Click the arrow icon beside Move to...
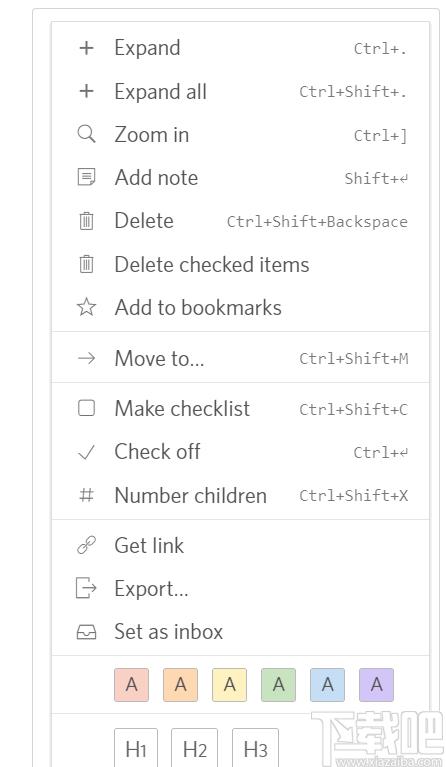 (x=86, y=358)
